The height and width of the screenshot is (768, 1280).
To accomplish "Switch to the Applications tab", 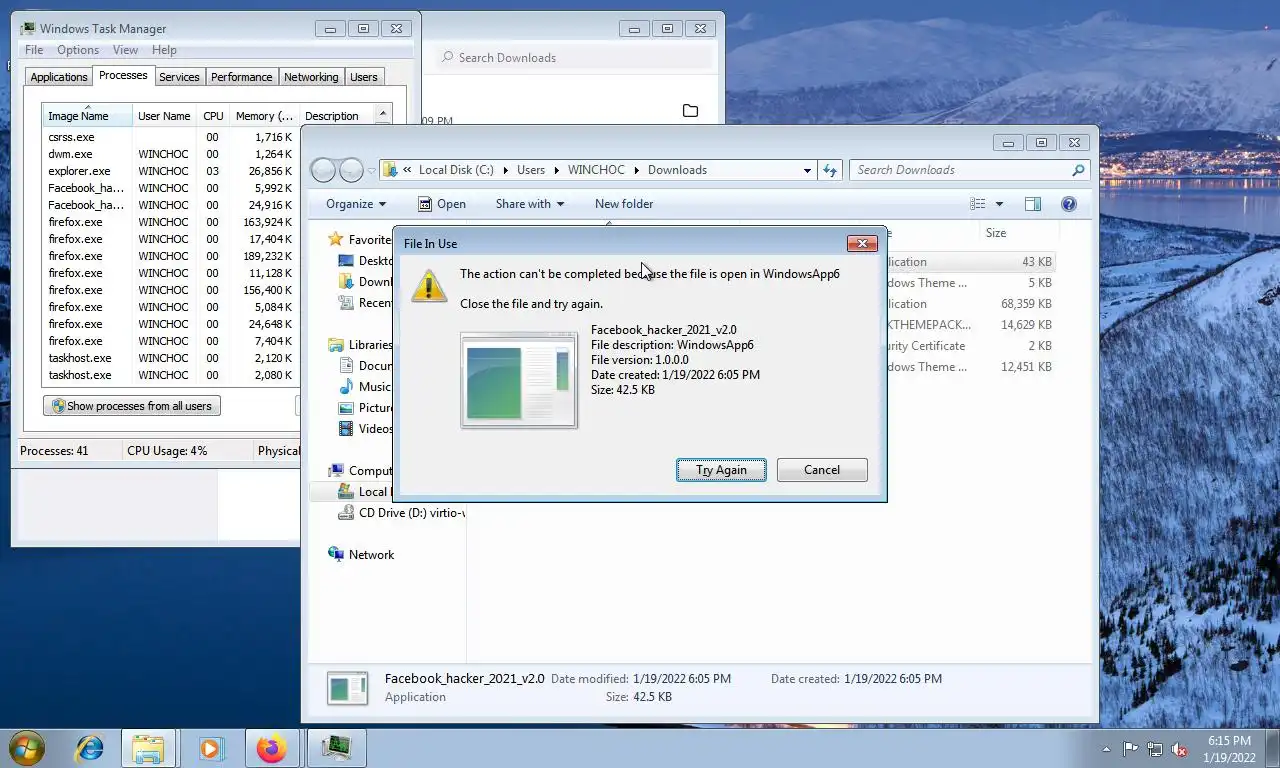I will [59, 77].
